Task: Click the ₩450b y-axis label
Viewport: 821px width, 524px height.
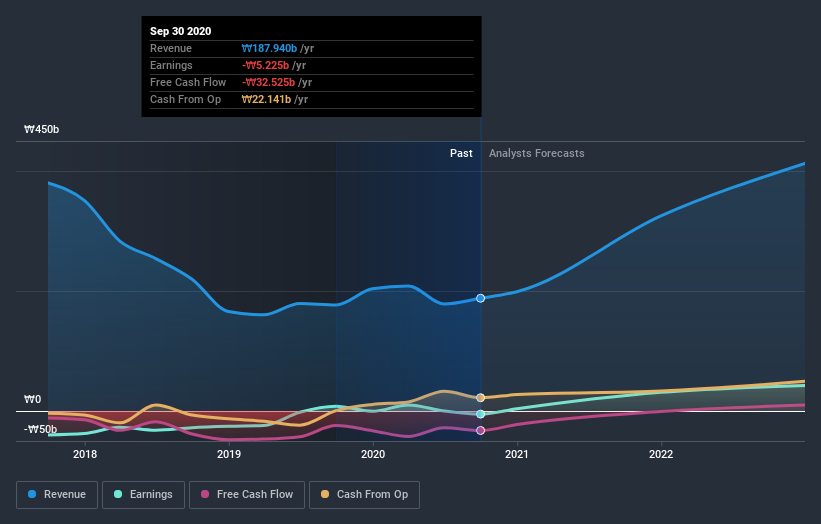Action: pyautogui.click(x=41, y=129)
